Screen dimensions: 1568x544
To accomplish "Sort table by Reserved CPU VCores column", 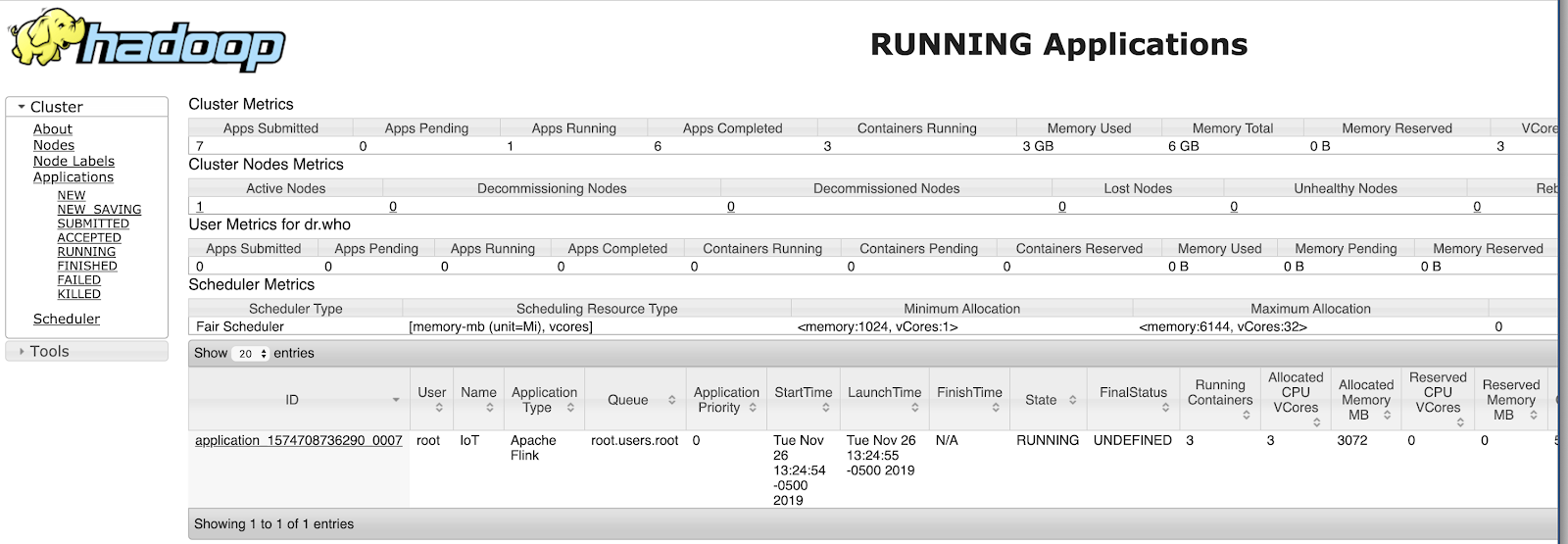I will (1438, 399).
